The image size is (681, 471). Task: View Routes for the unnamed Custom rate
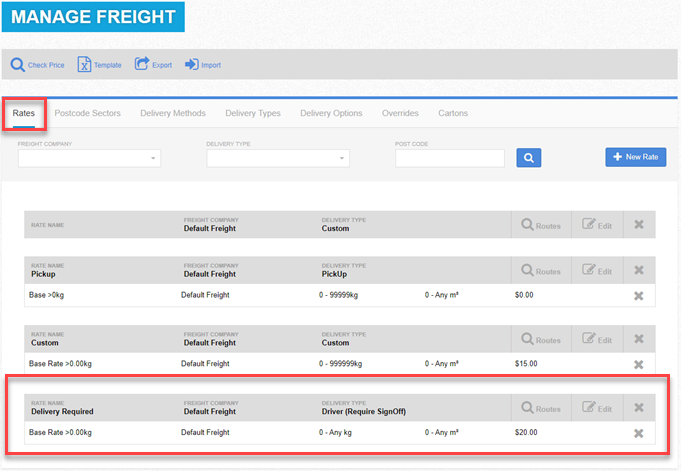[x=541, y=225]
